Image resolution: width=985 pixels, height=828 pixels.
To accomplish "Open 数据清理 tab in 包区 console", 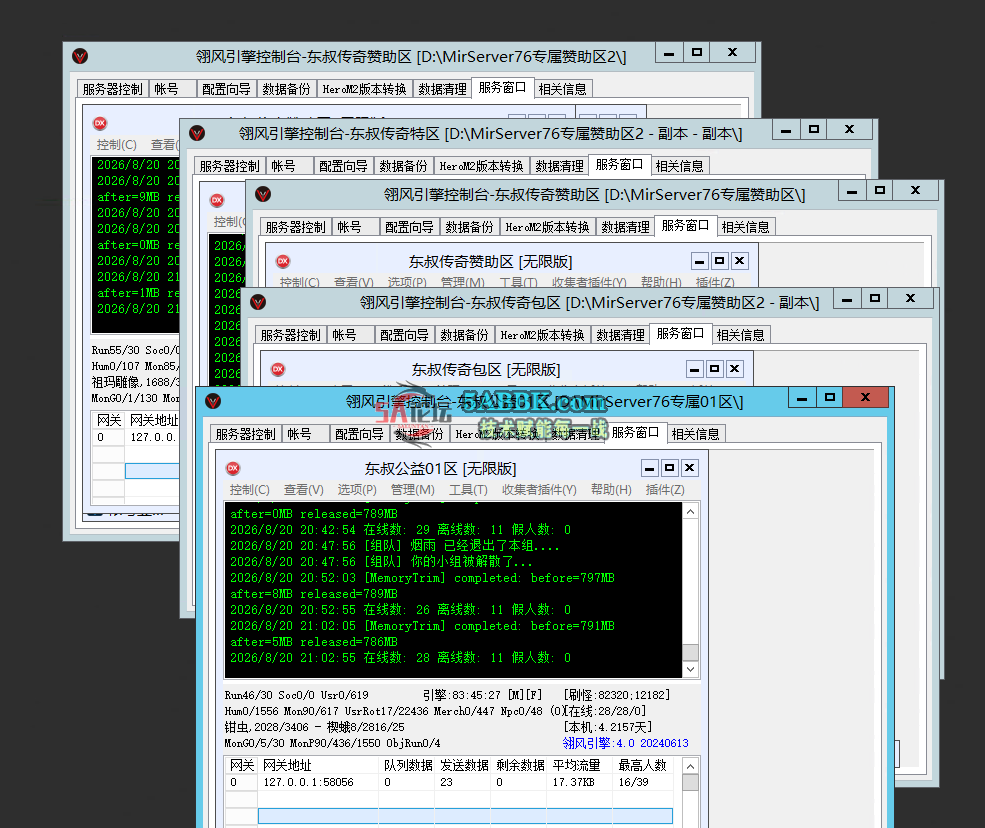I will [620, 335].
